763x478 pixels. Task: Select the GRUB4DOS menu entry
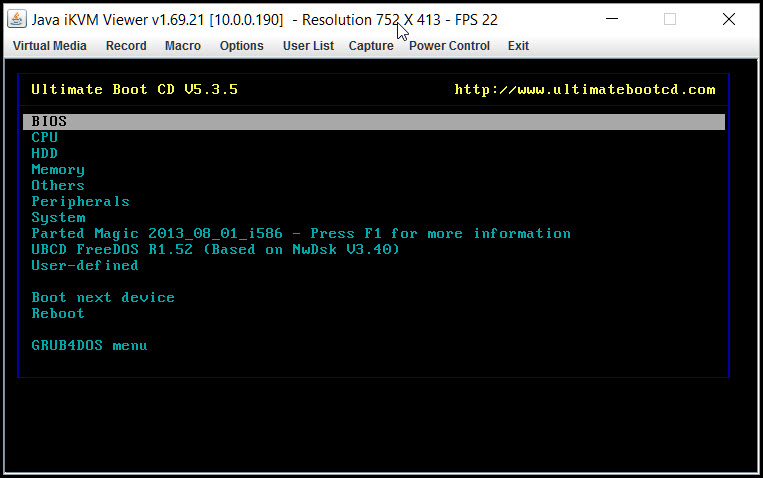coord(89,346)
